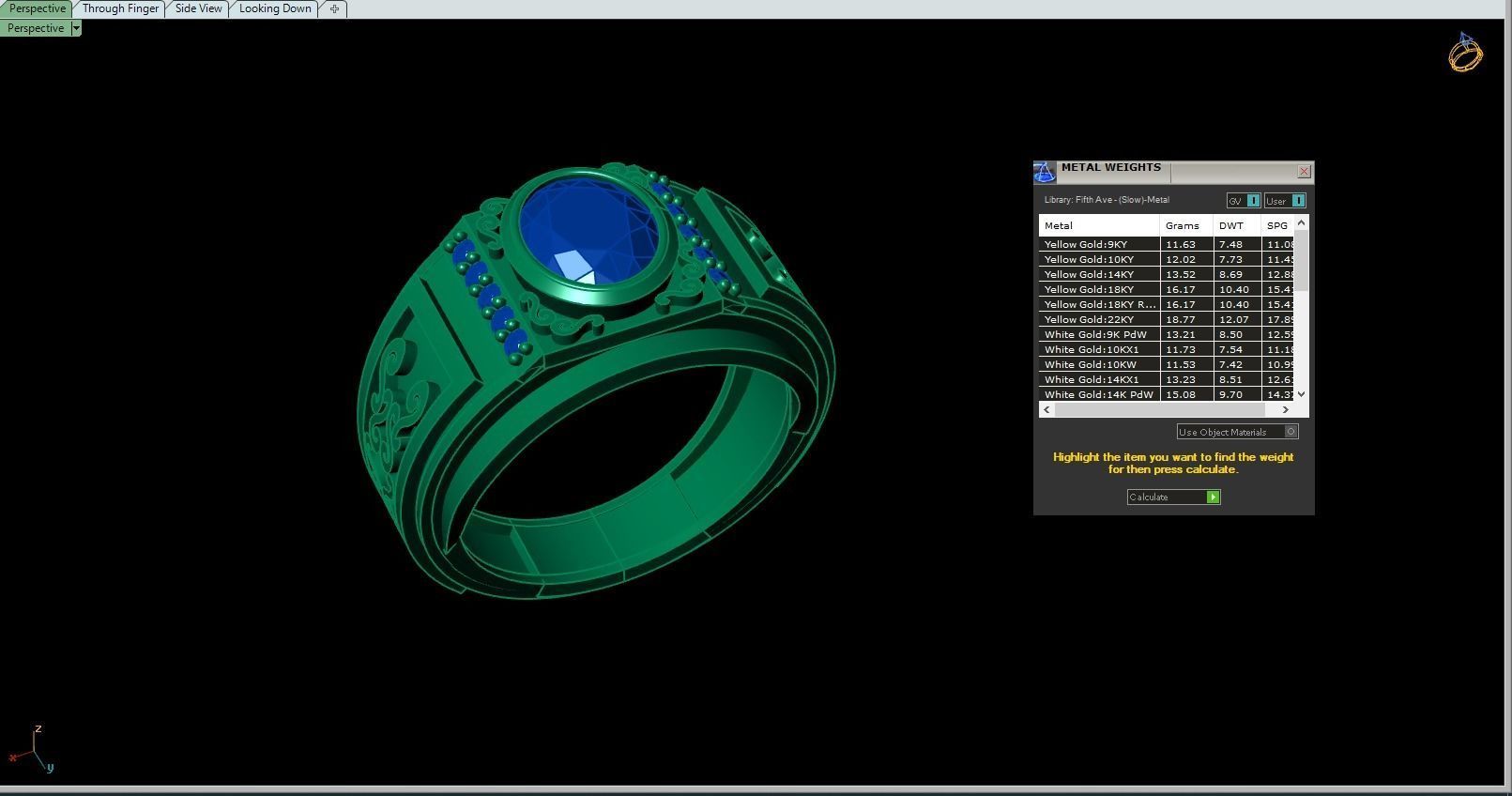1512x796 pixels.
Task: Close the Metal Weights panel
Action: point(1304,171)
